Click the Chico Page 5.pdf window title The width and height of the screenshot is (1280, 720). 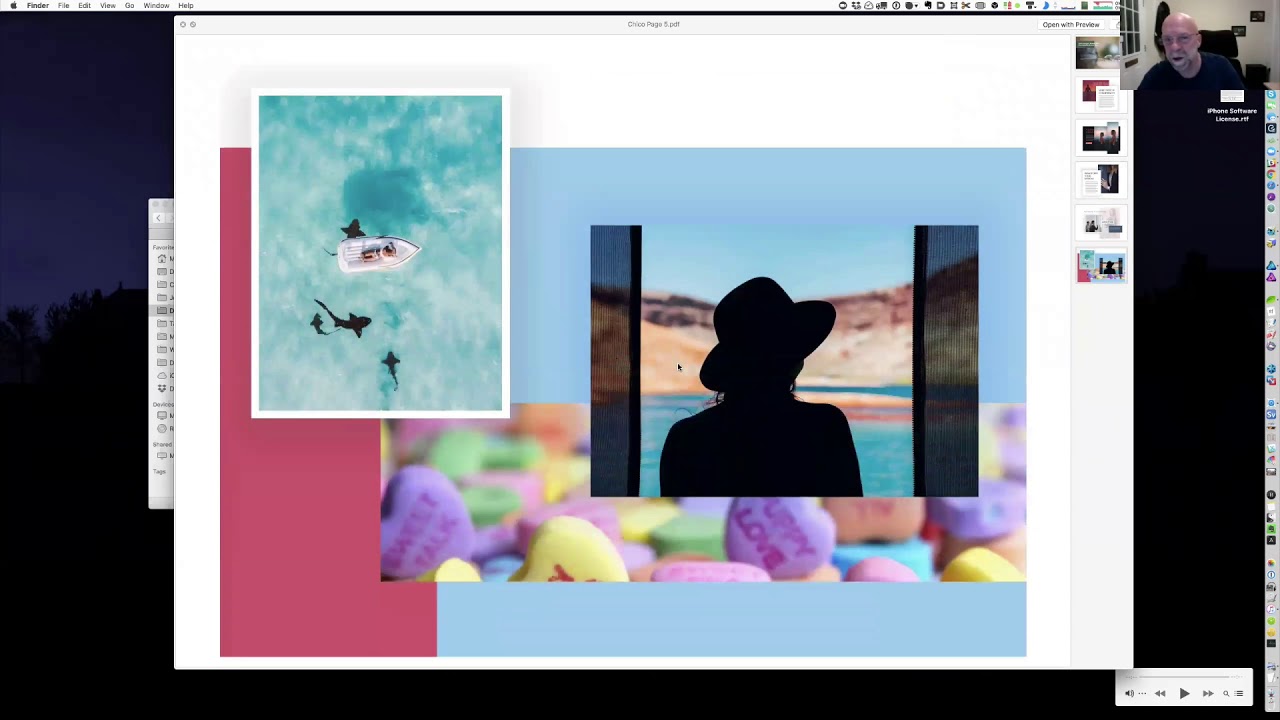[x=653, y=24]
